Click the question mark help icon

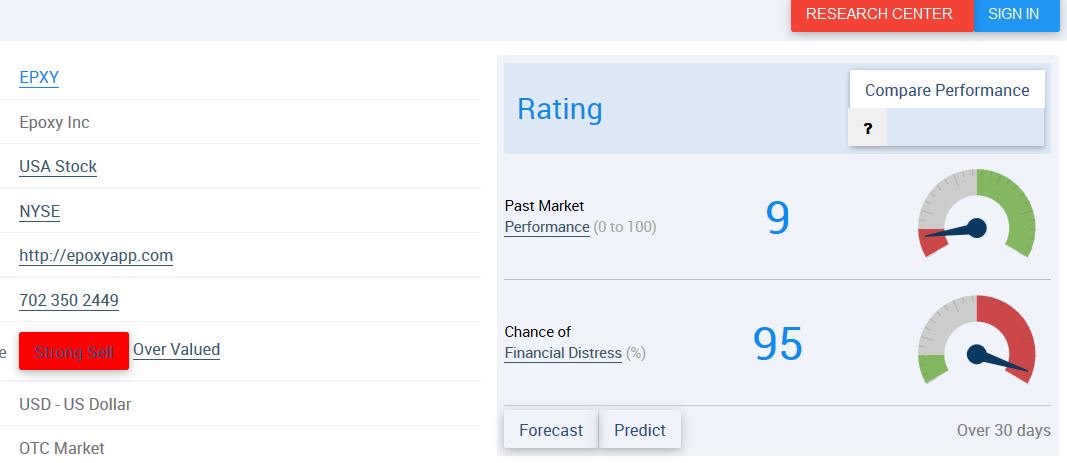point(867,128)
